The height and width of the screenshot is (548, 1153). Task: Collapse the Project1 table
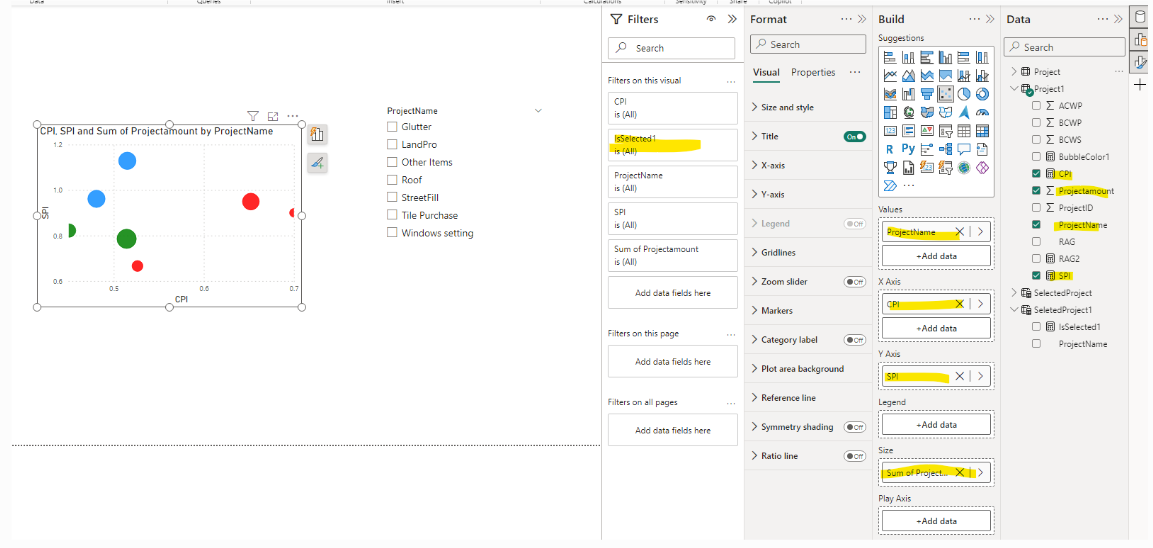pyautogui.click(x=1014, y=88)
